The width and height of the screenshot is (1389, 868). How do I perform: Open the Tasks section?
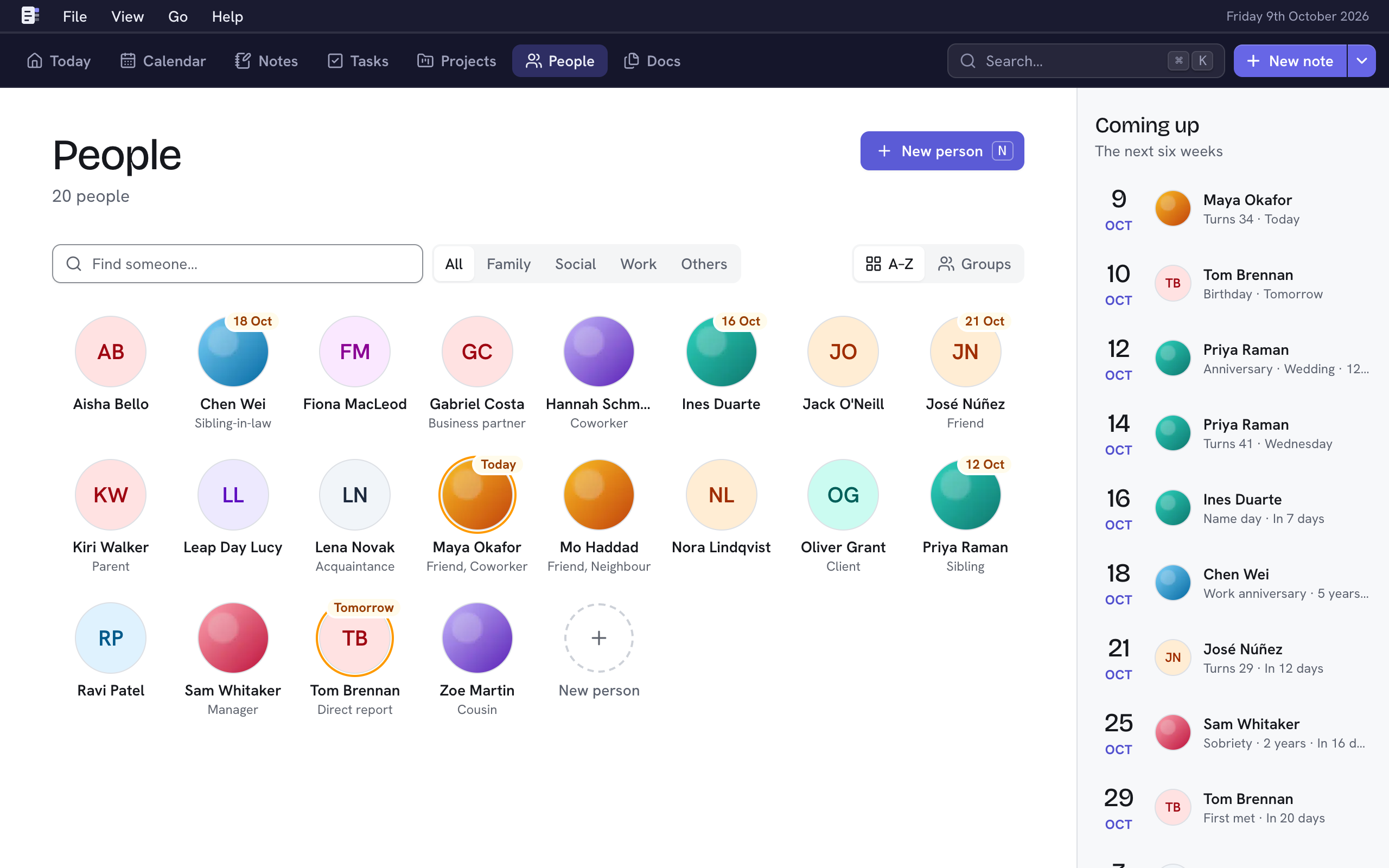358,61
